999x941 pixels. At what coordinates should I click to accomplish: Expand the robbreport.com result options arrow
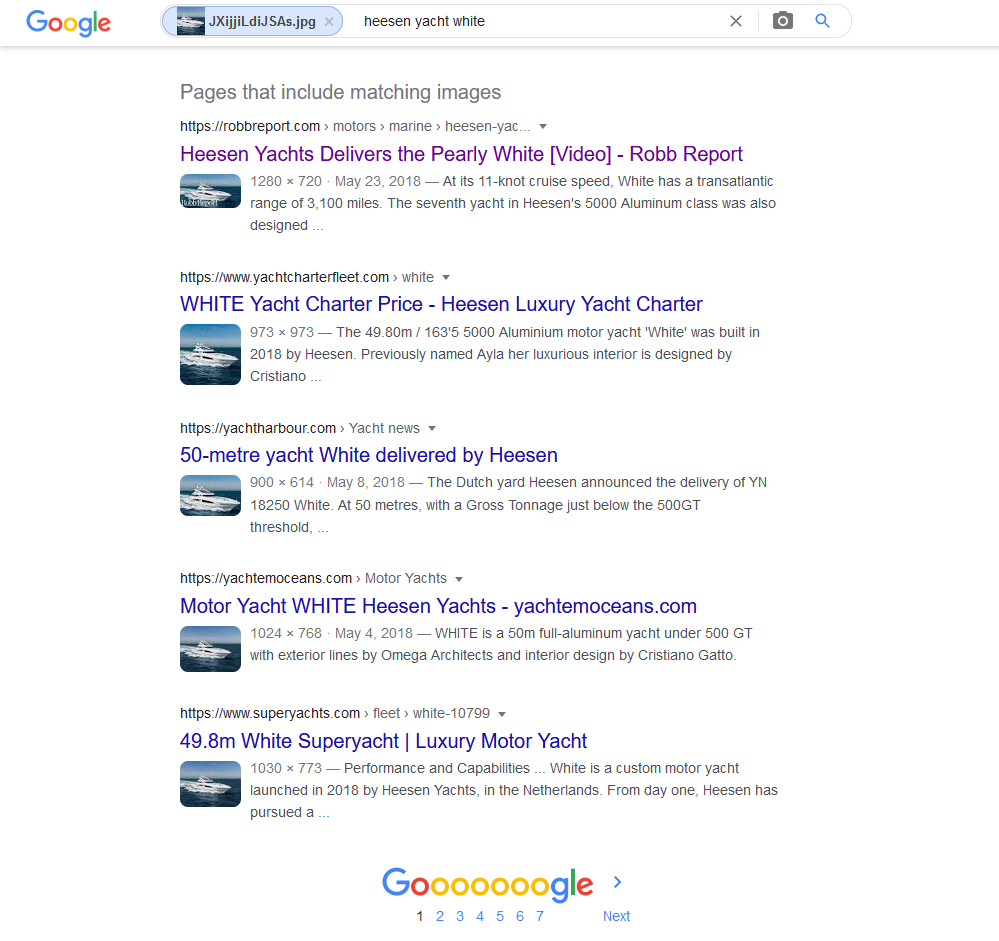543,127
